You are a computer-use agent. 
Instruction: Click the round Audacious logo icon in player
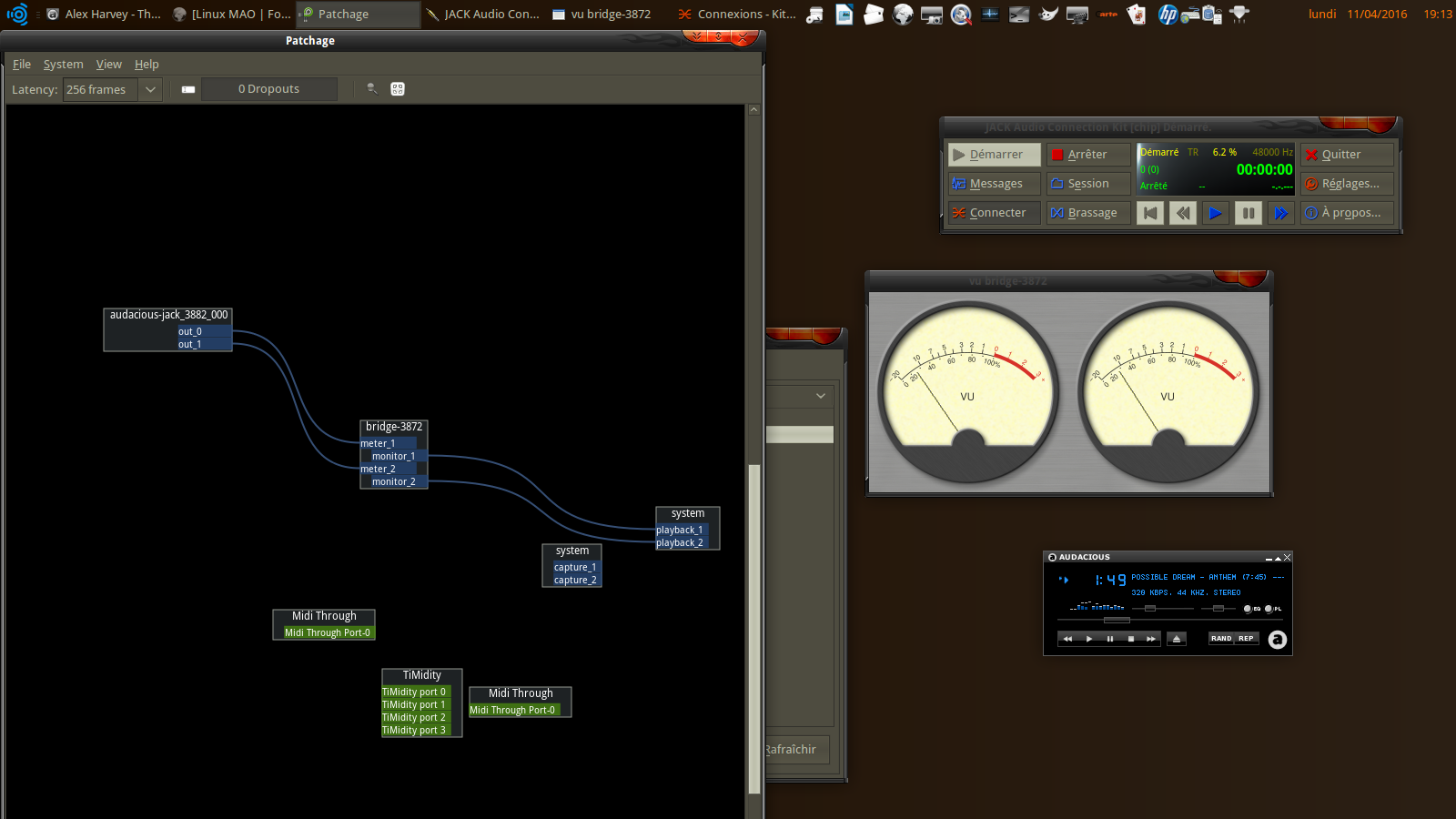(1278, 640)
